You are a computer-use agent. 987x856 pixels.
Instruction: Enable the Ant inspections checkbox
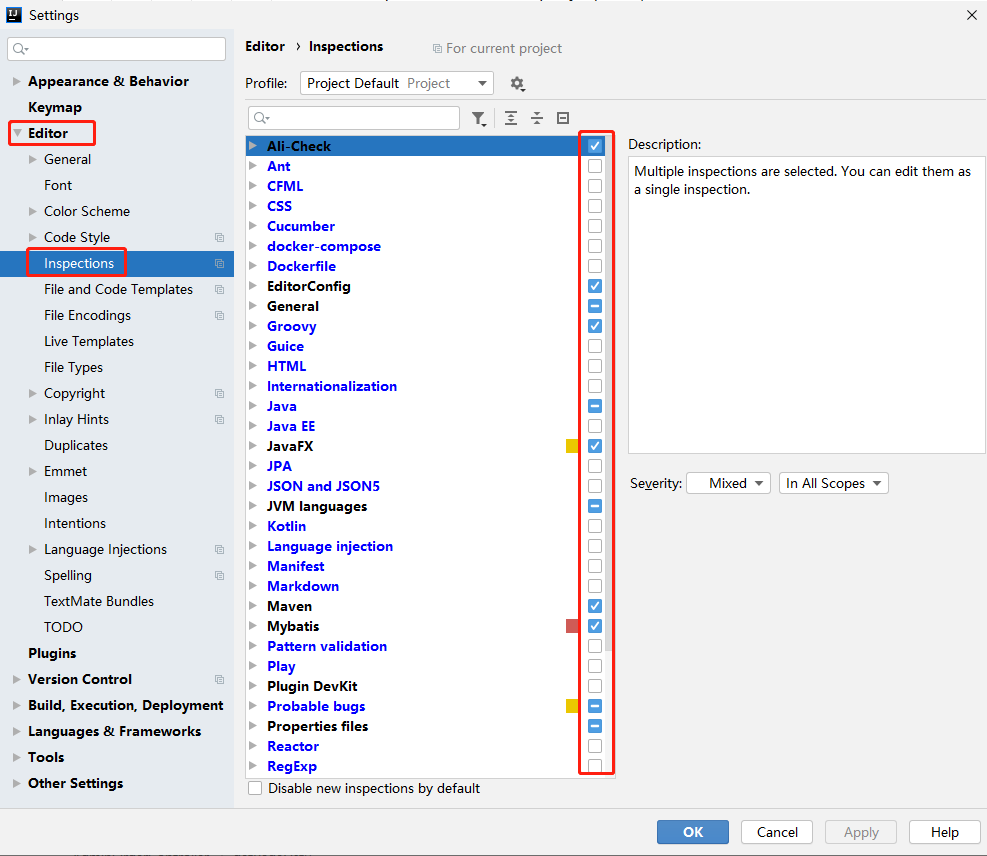click(595, 166)
